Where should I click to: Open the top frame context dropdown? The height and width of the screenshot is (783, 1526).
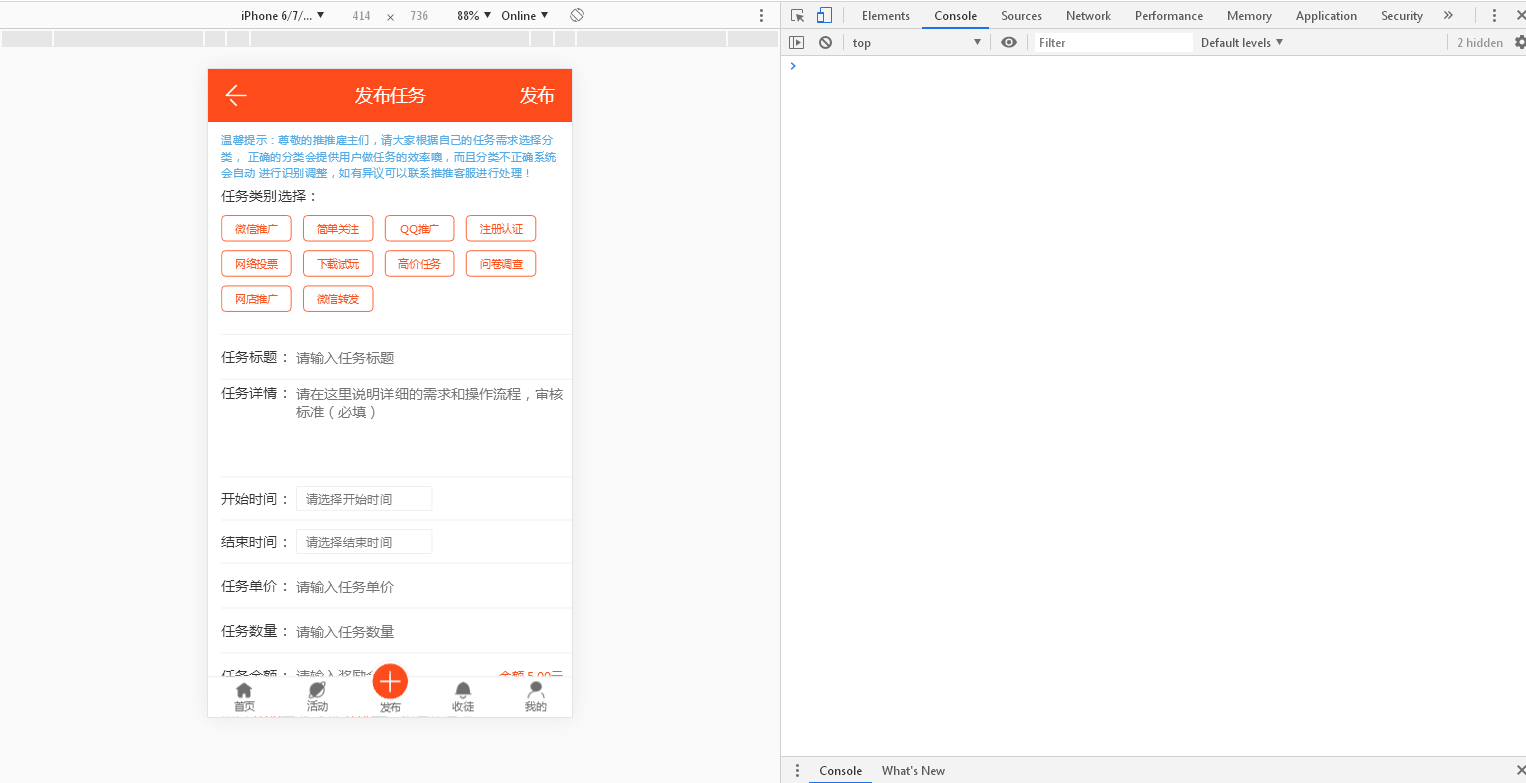click(x=914, y=42)
